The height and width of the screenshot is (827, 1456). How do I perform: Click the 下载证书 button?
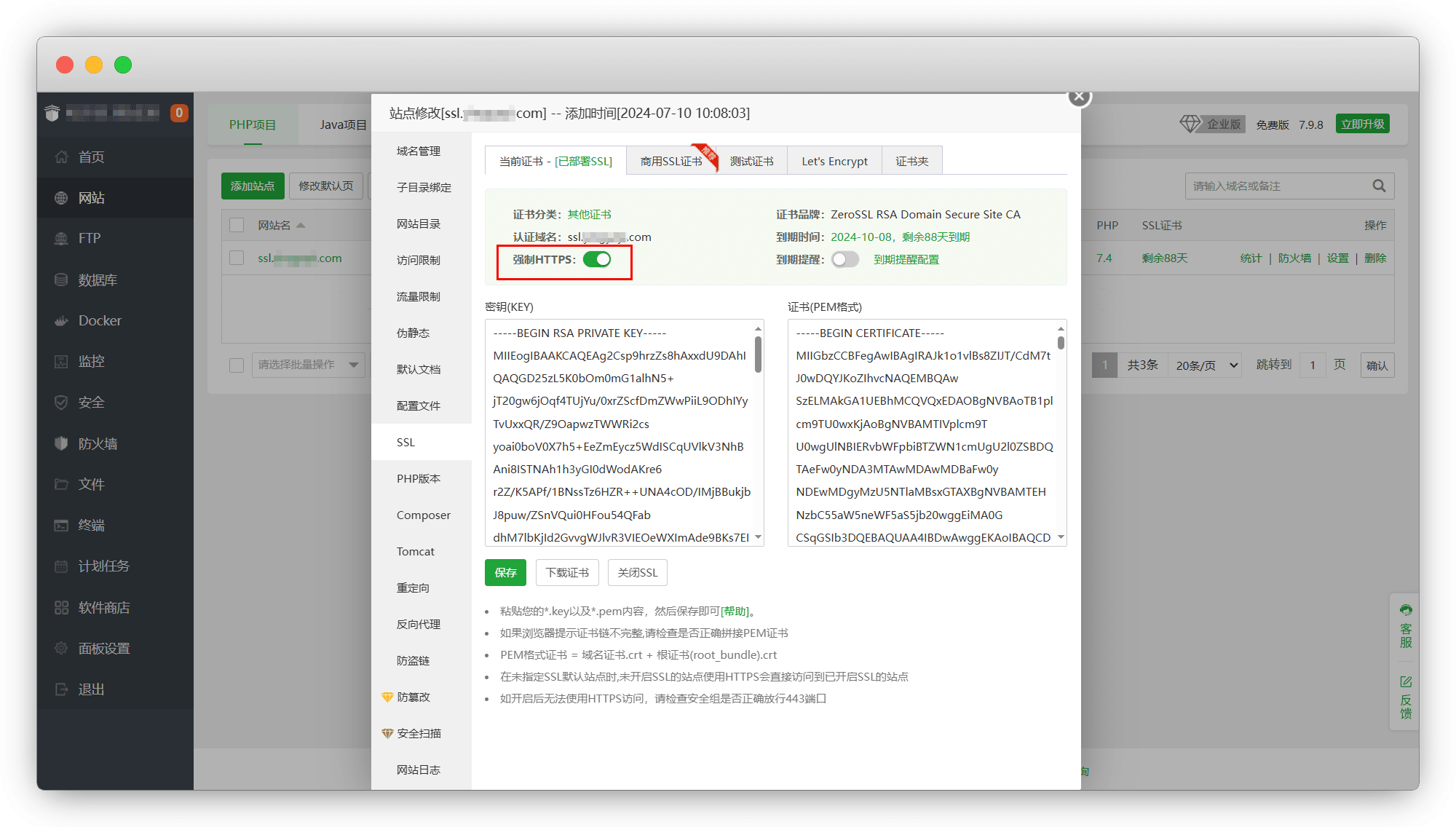567,573
